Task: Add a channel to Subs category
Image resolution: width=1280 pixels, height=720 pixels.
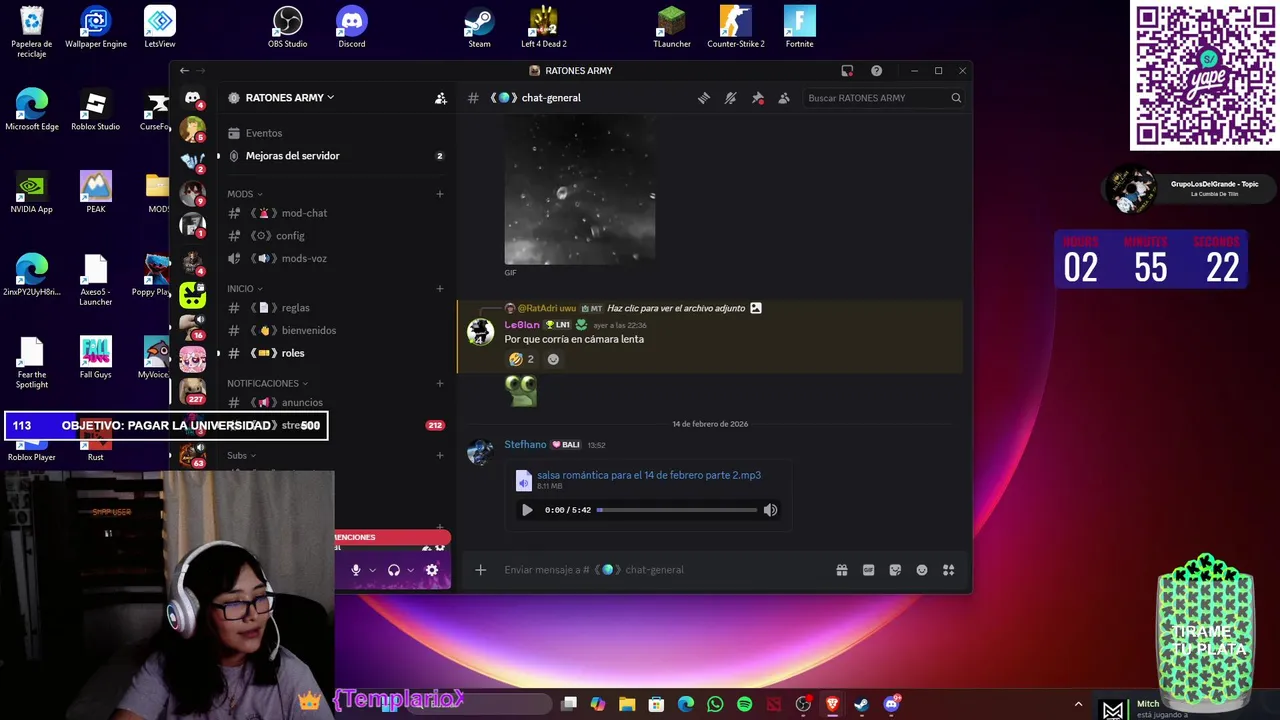Action: [440, 456]
